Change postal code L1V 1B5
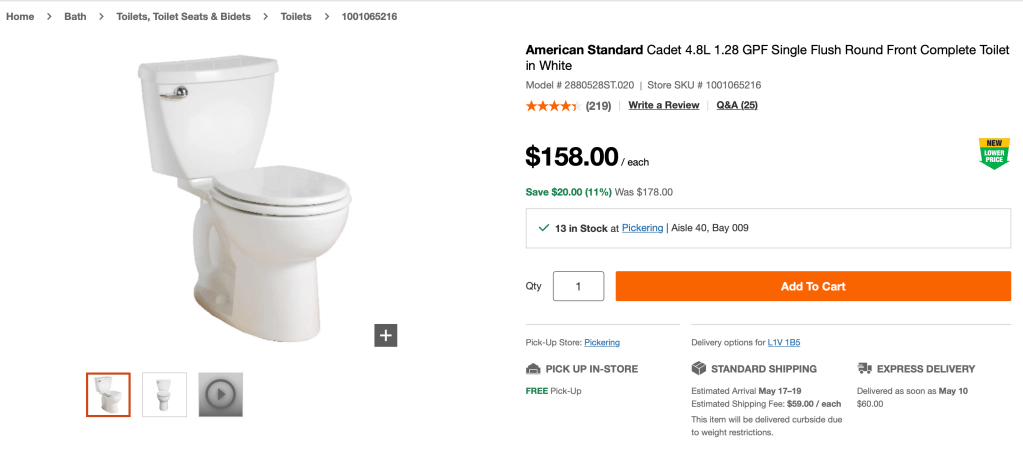The height and width of the screenshot is (461, 1023). [x=784, y=343]
